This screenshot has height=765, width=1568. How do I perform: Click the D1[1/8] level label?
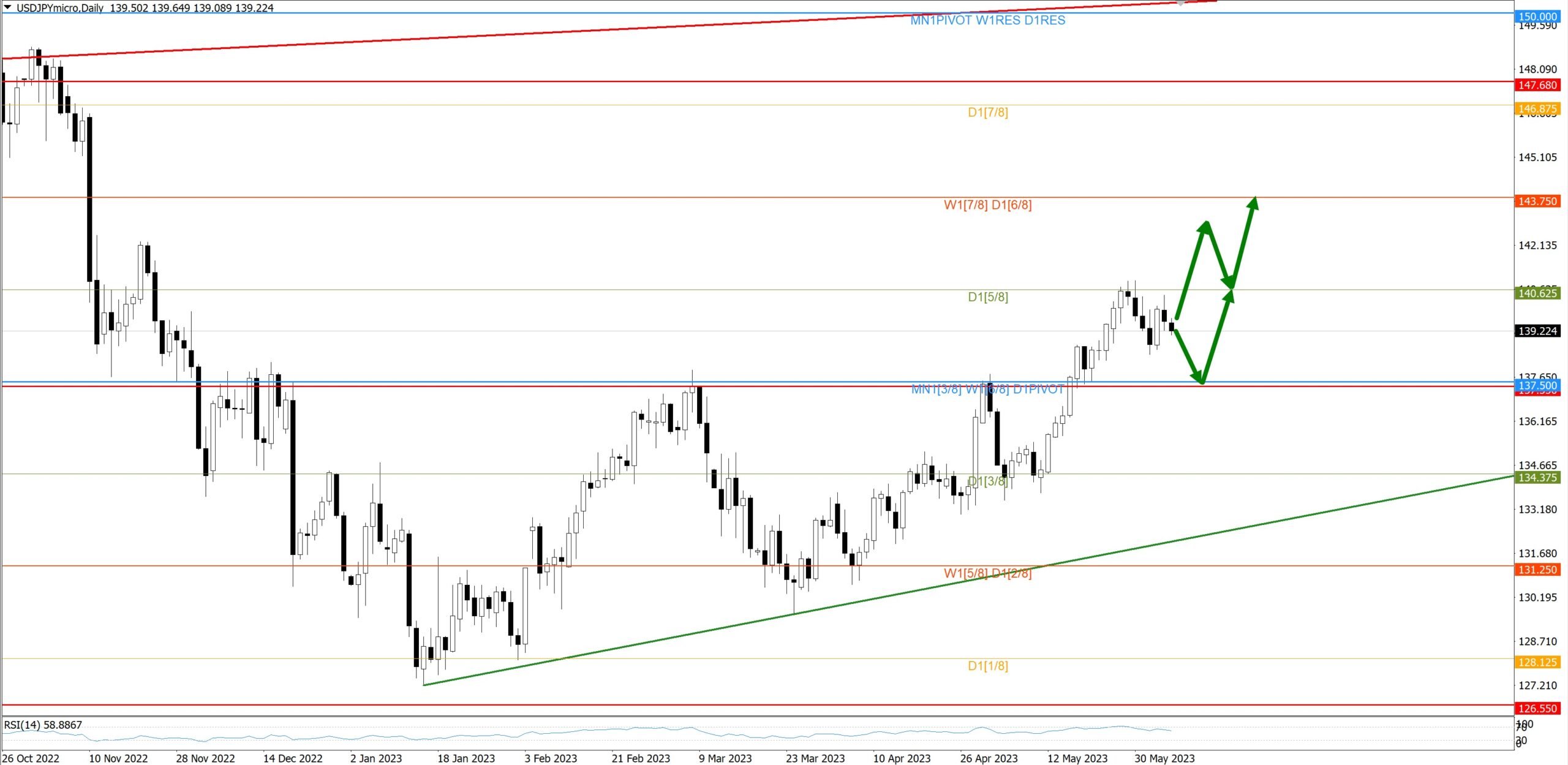(x=987, y=666)
